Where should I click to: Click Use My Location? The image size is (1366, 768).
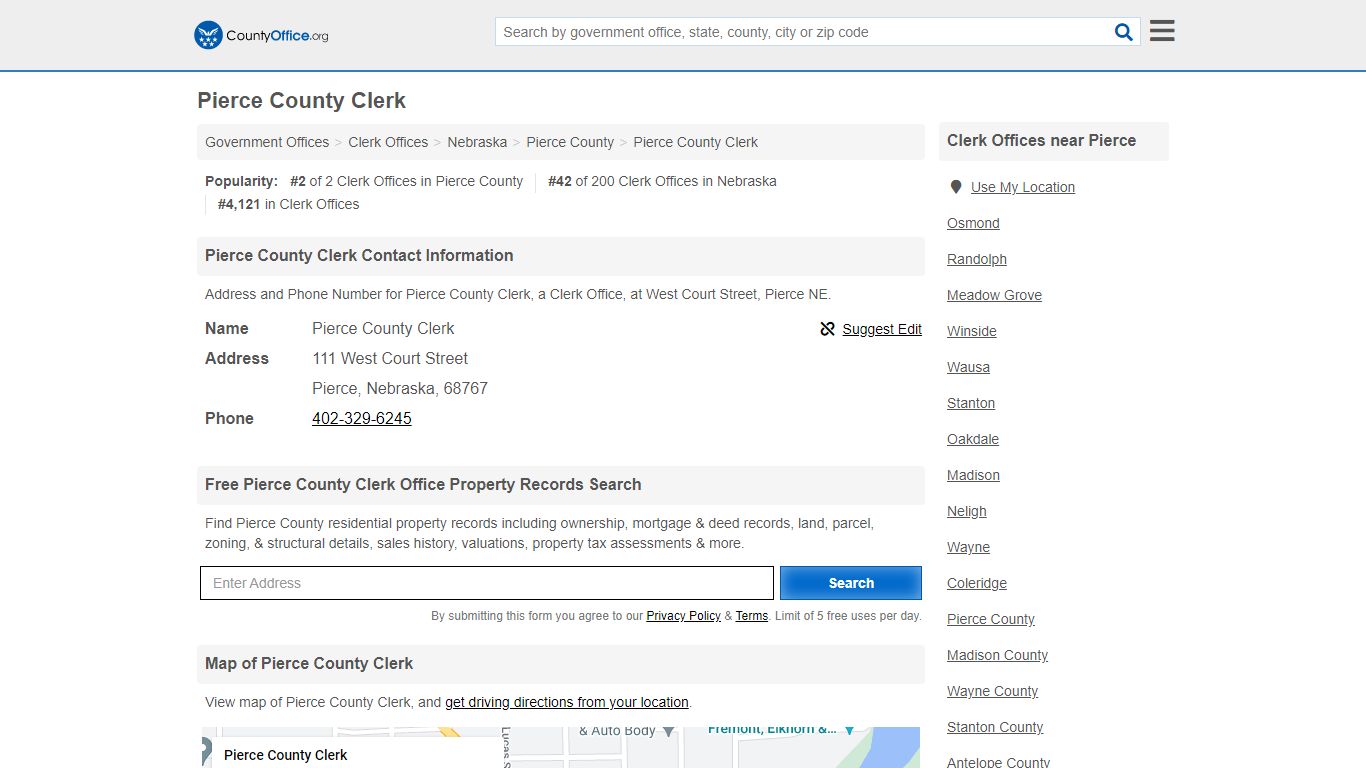click(x=1023, y=187)
